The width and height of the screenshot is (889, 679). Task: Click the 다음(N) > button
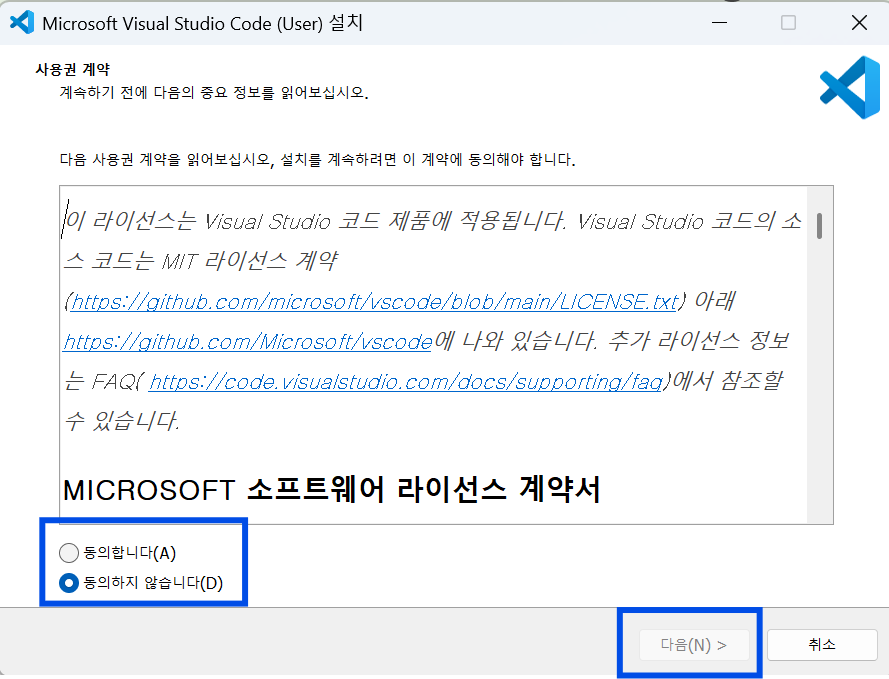pyautogui.click(x=694, y=645)
